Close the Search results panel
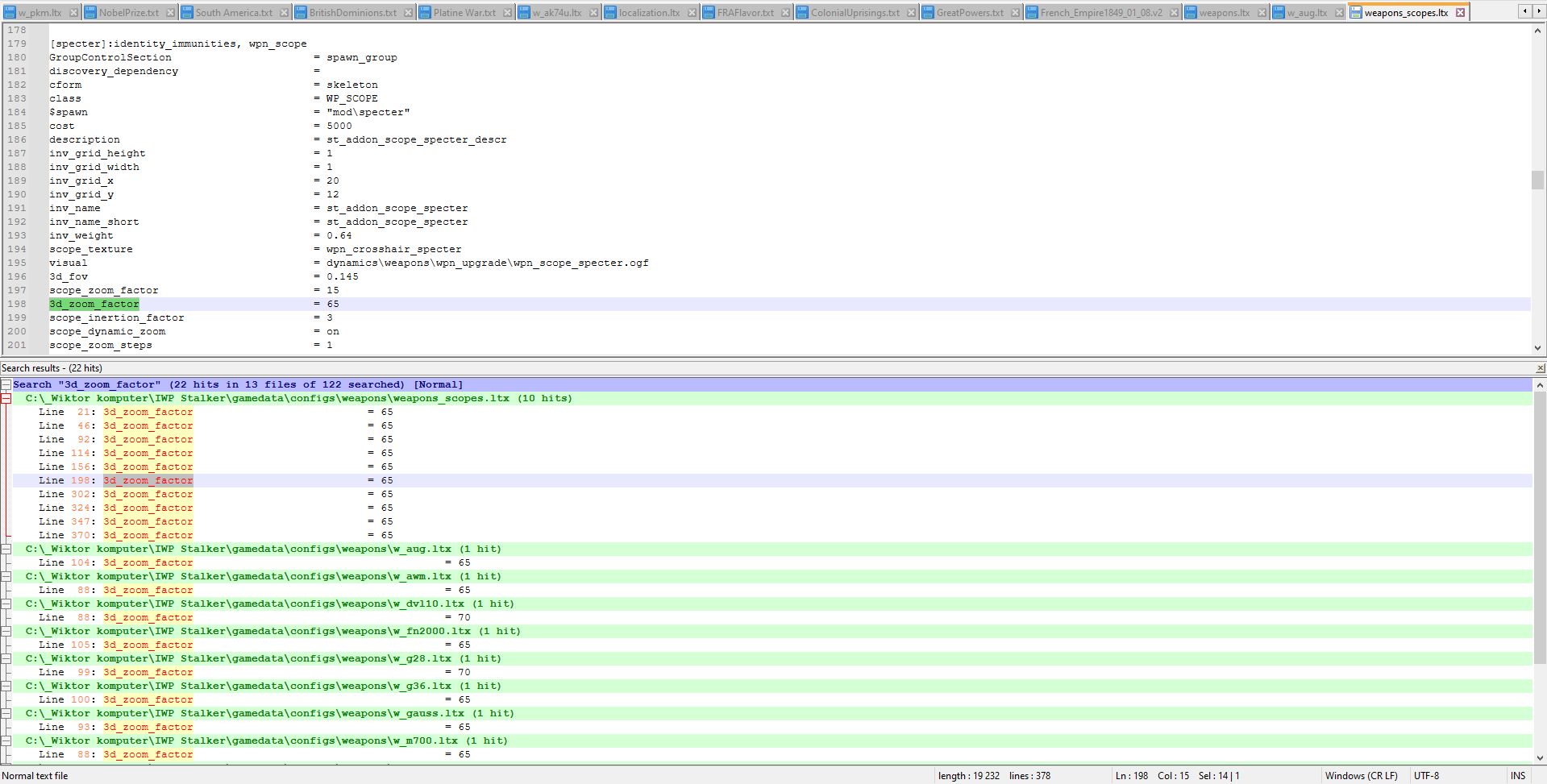 1541,368
